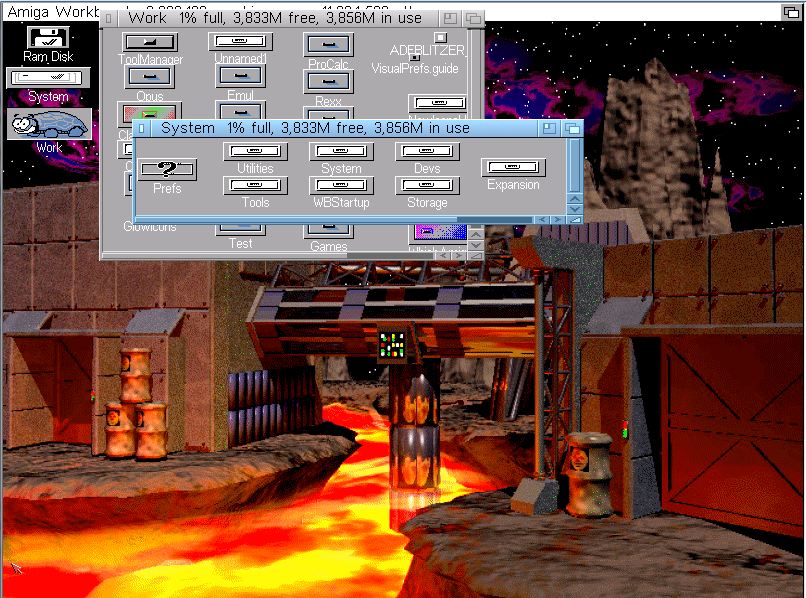This screenshot has height=598, width=806.
Task: Select the Opus drawer icon
Action: click(x=150, y=77)
